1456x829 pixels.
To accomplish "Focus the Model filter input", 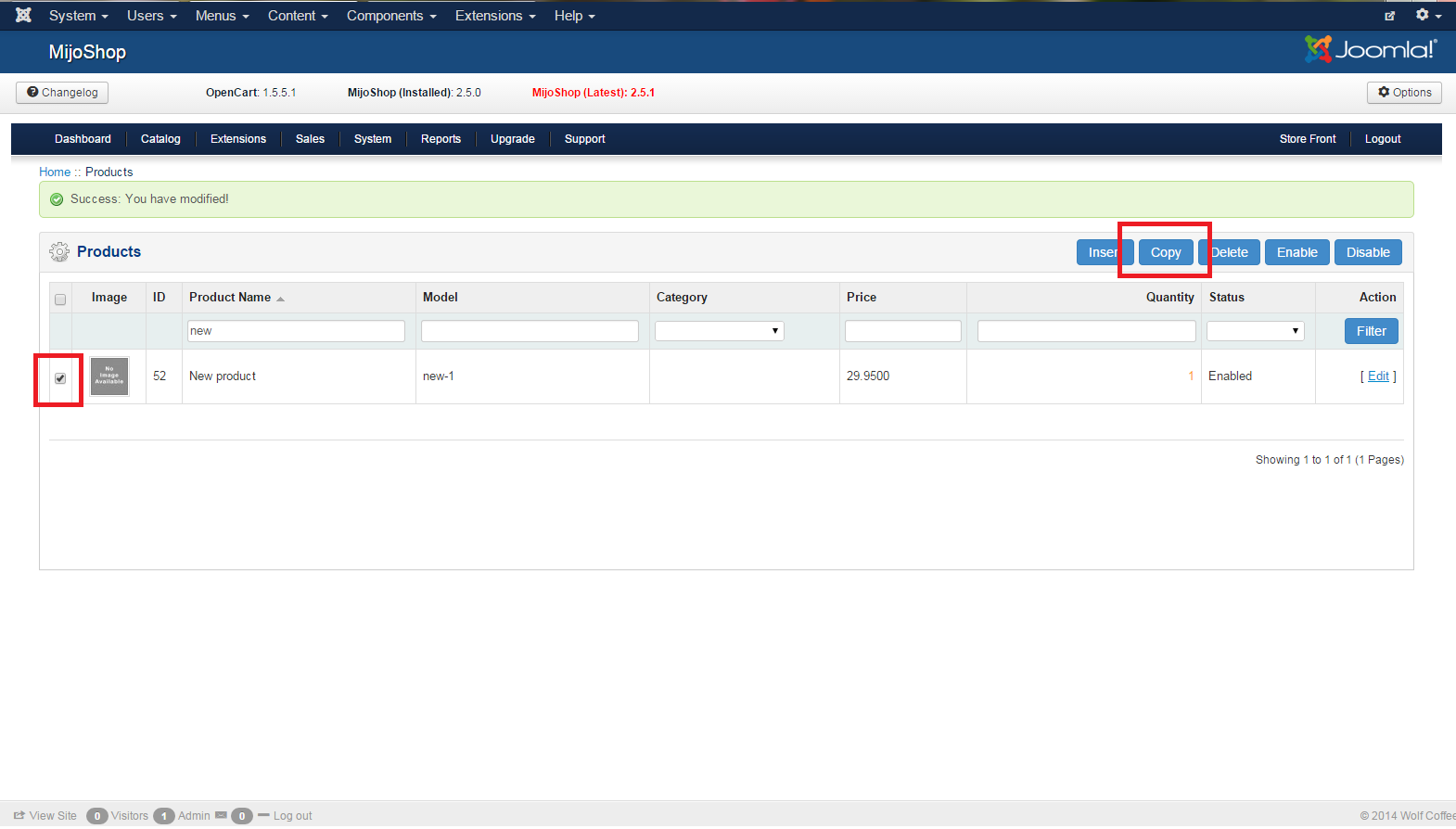I will tap(530, 331).
